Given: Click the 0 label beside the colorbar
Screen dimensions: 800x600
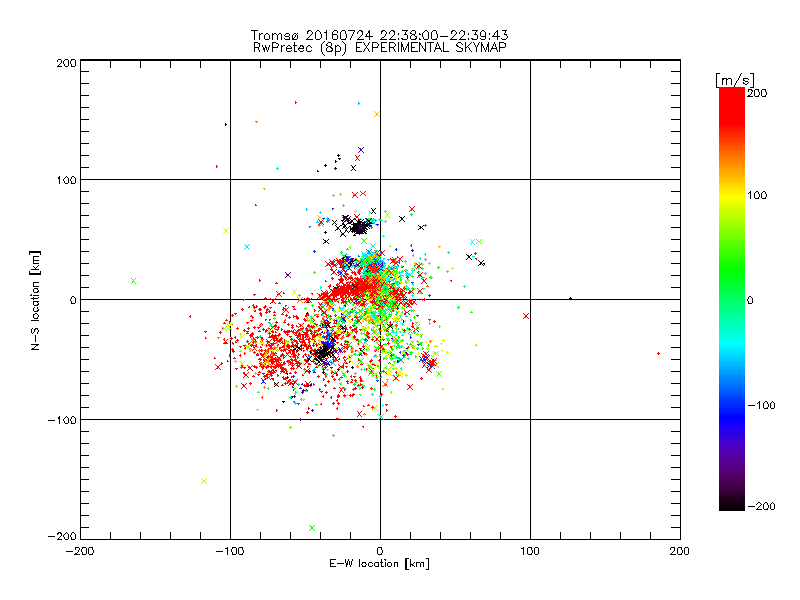Looking at the screenshot, I should pyautogui.click(x=750, y=300).
